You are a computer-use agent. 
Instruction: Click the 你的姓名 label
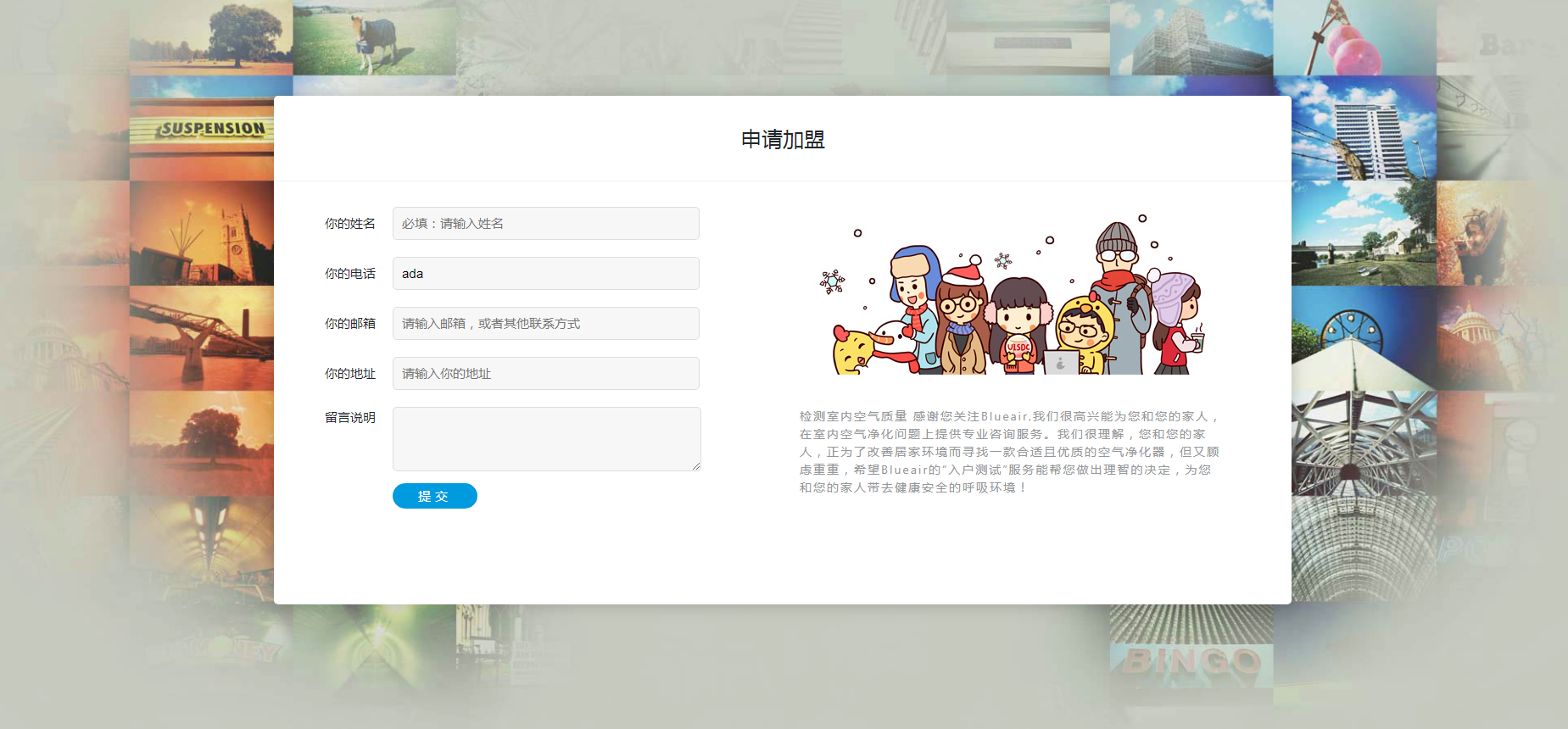(x=349, y=224)
